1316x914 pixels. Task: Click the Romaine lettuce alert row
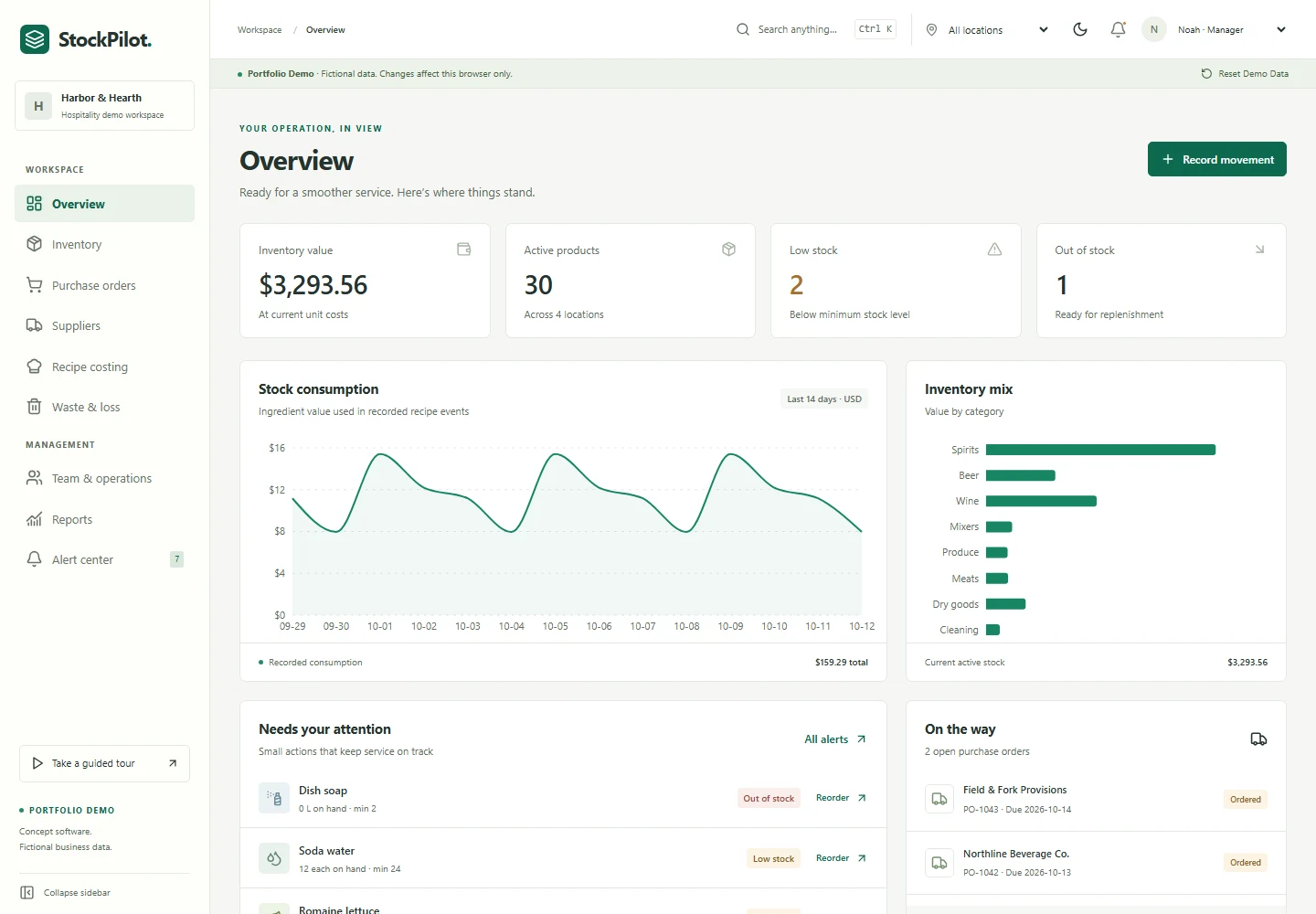[x=563, y=903]
